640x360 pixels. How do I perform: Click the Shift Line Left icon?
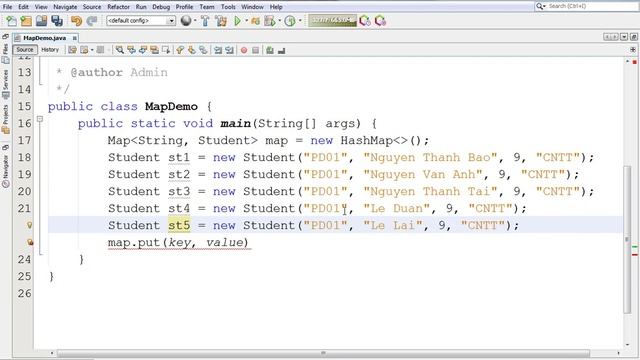point(218,50)
